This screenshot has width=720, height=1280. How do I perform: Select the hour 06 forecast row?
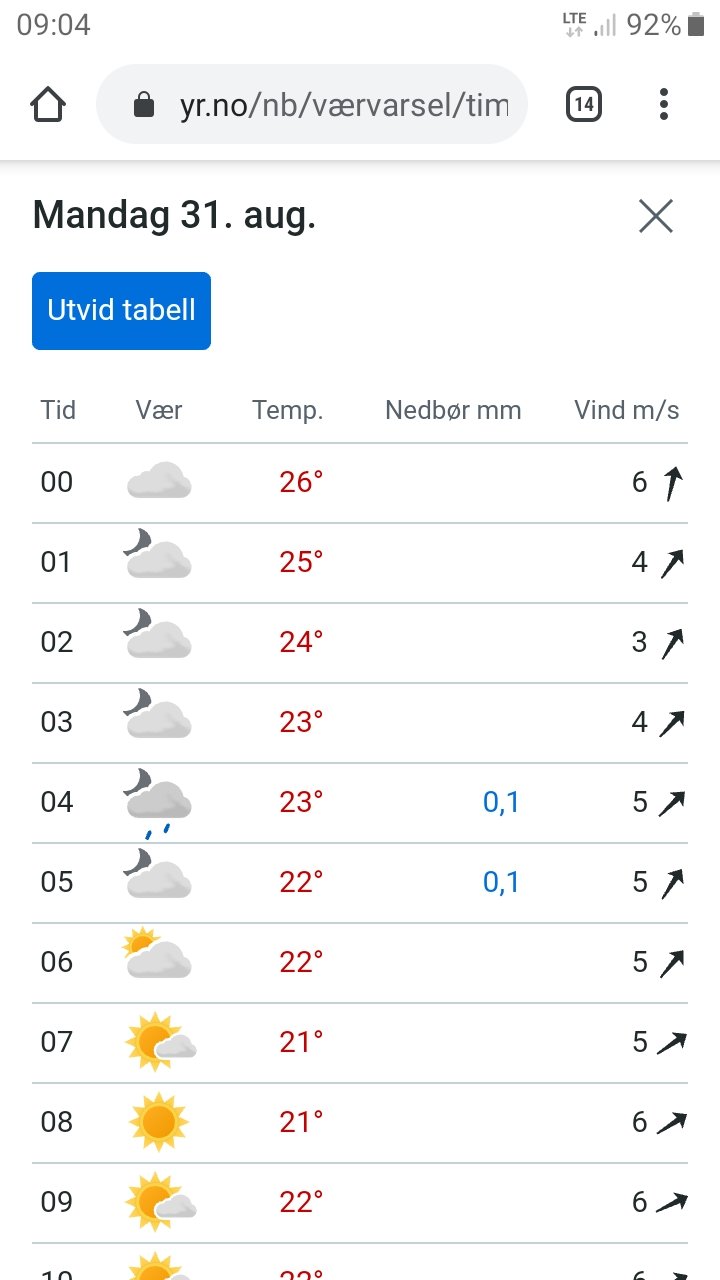point(360,962)
